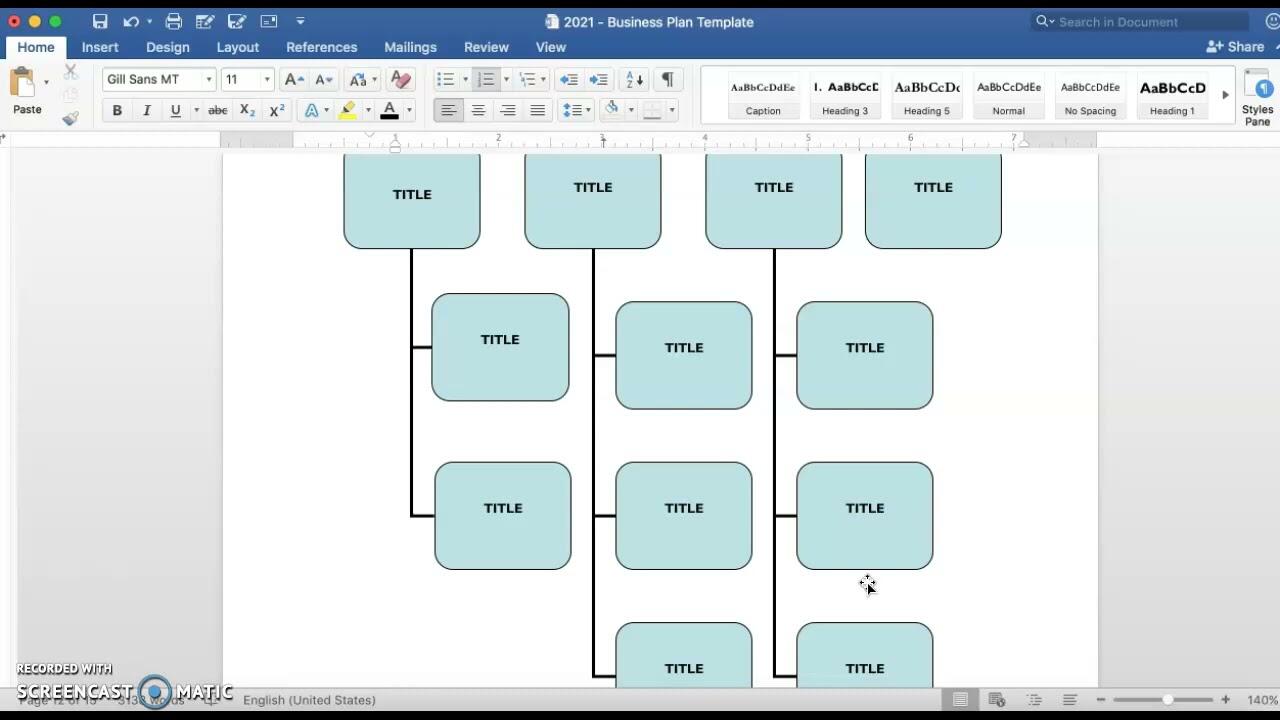Open the References tab
1280x720 pixels.
point(321,47)
